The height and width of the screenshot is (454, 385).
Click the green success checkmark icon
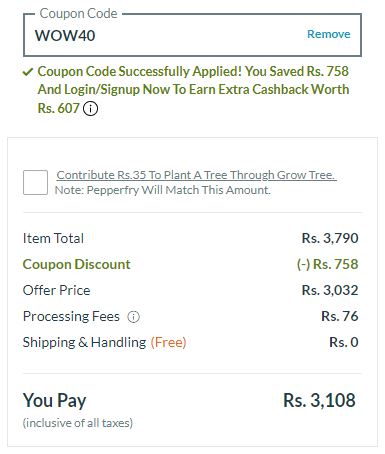pyautogui.click(x=28, y=72)
